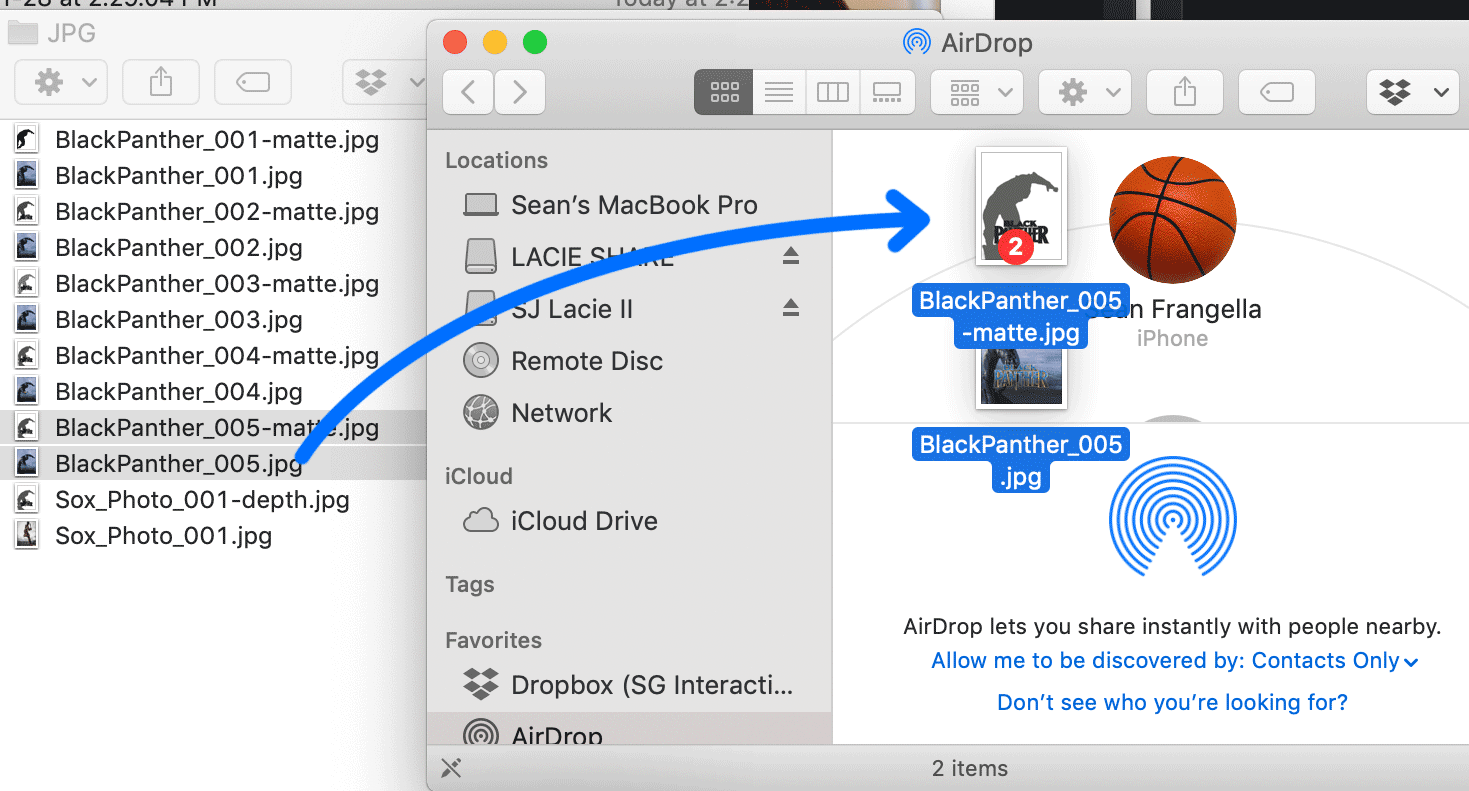Open Network in sidebar
This screenshot has width=1469, height=791.
[x=538, y=413]
